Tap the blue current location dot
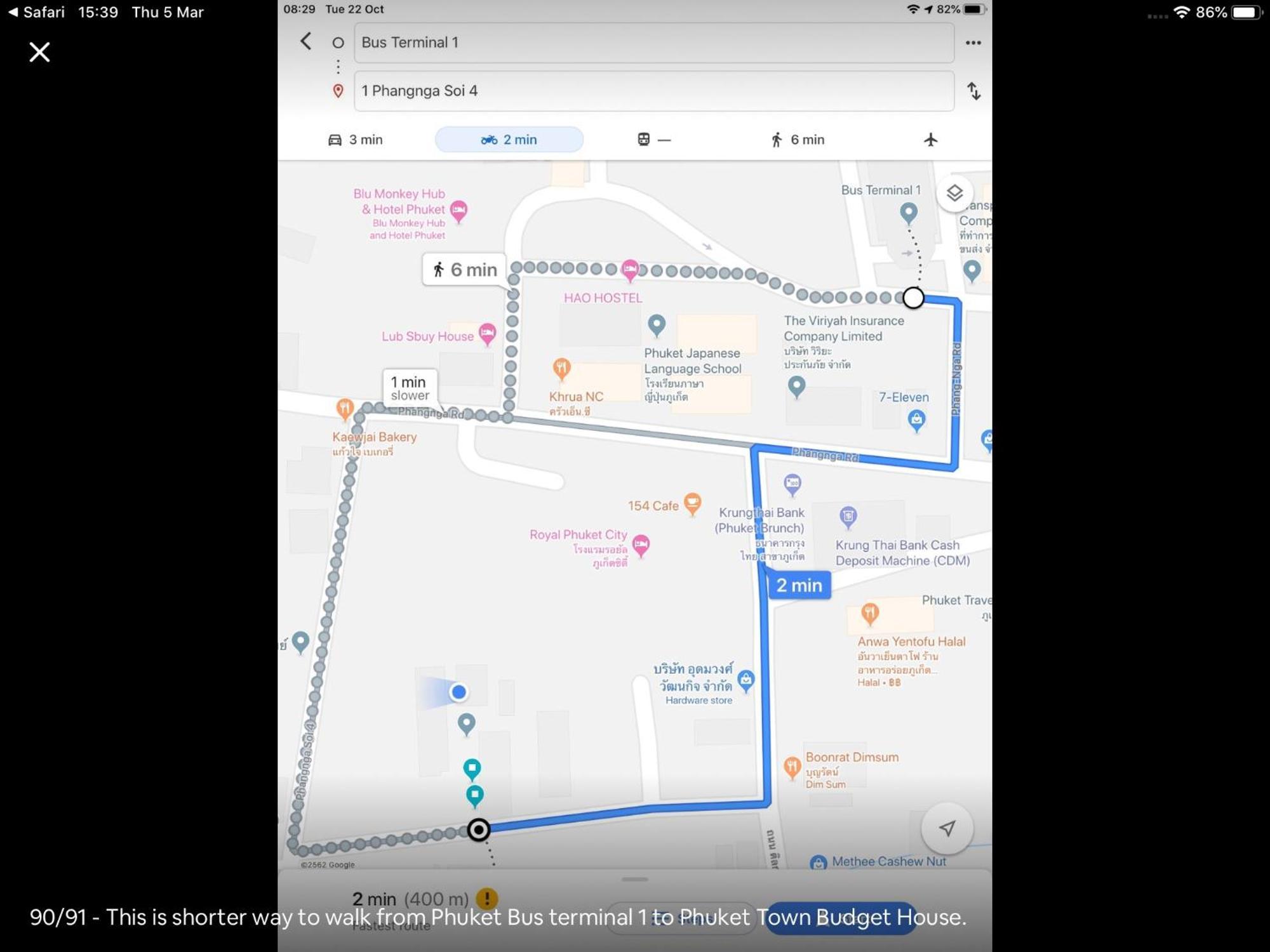The image size is (1270, 952). (458, 692)
